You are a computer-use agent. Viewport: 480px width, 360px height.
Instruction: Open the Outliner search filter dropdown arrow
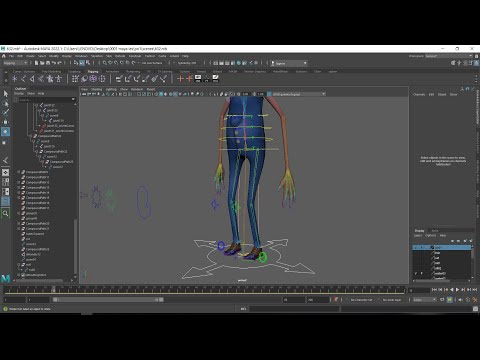point(73,99)
